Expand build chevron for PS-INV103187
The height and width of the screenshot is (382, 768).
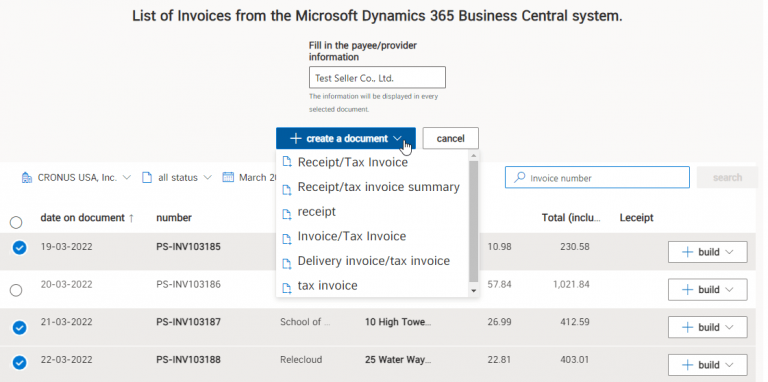coord(729,327)
